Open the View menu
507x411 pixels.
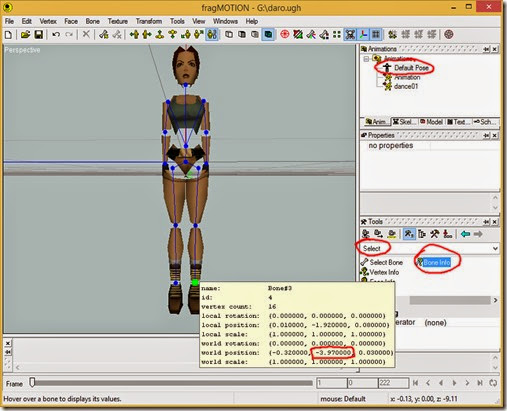point(198,21)
